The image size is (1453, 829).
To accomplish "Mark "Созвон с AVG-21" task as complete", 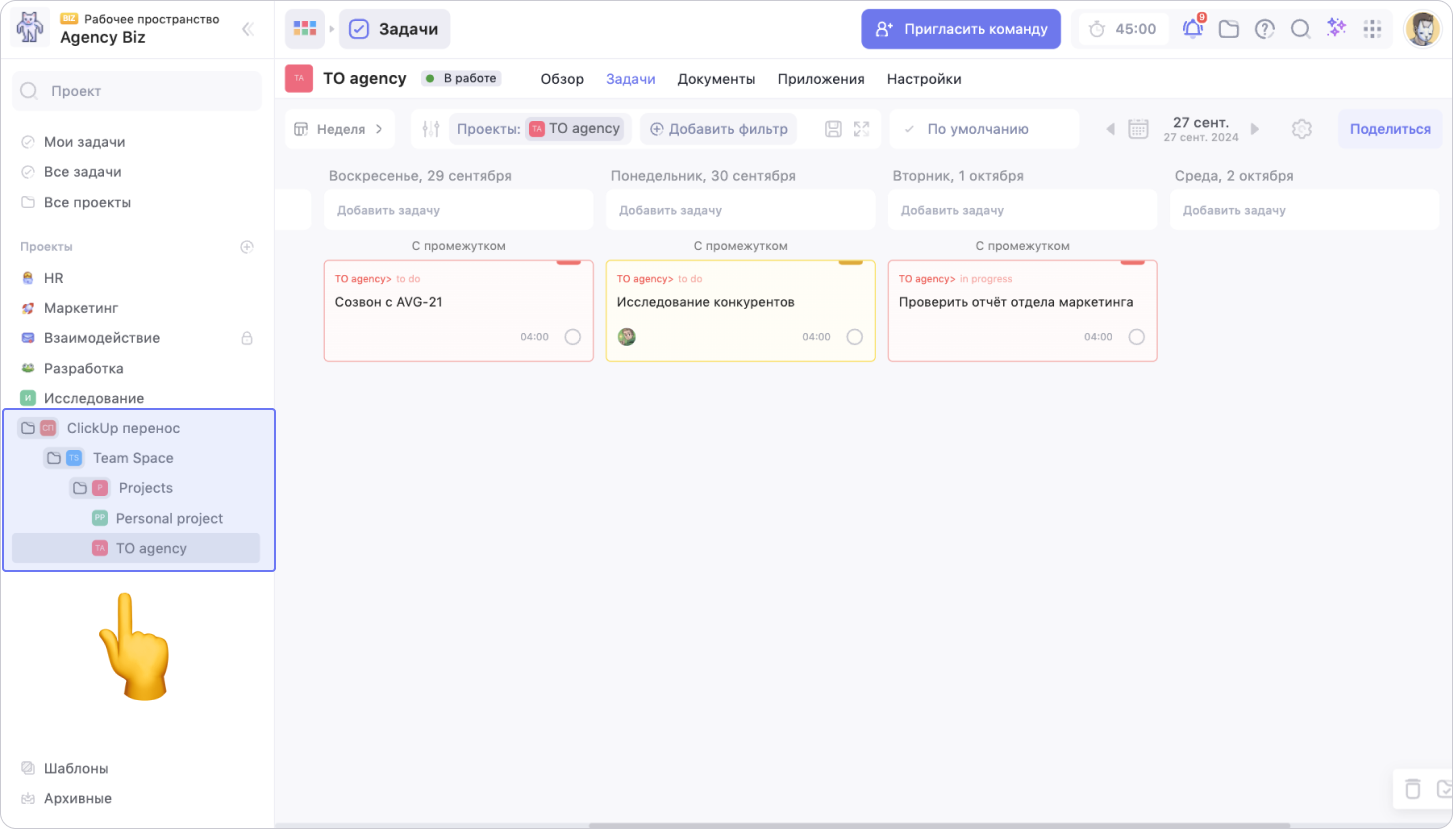I will pyautogui.click(x=573, y=337).
